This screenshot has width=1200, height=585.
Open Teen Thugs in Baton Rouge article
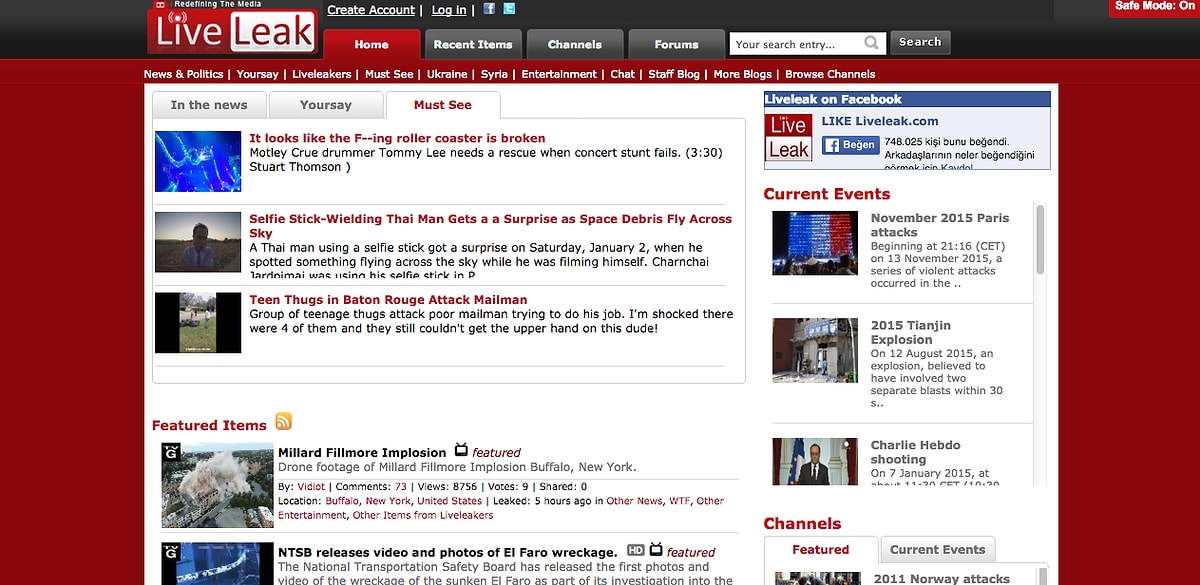coord(388,299)
